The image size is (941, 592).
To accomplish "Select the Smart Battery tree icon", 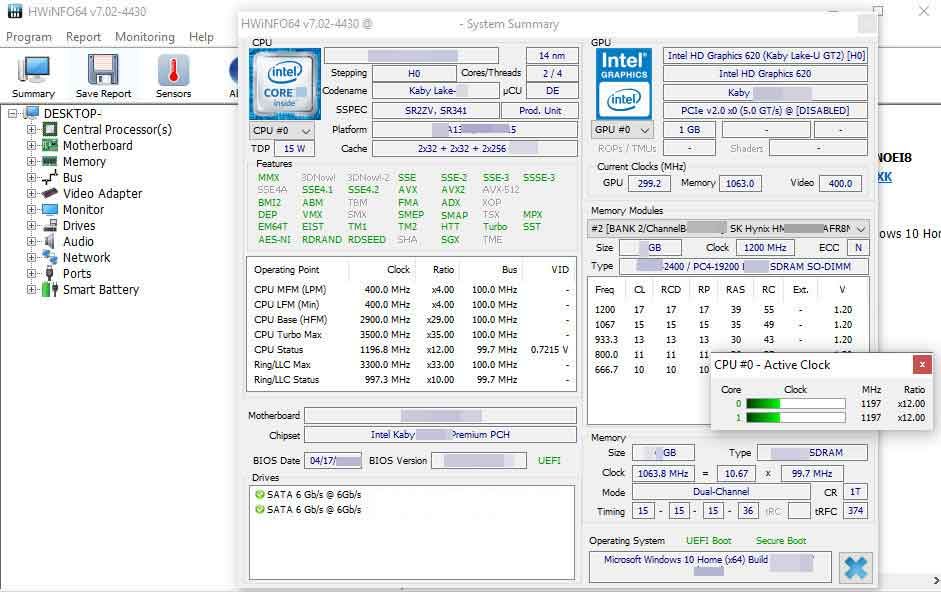I will click(50, 289).
